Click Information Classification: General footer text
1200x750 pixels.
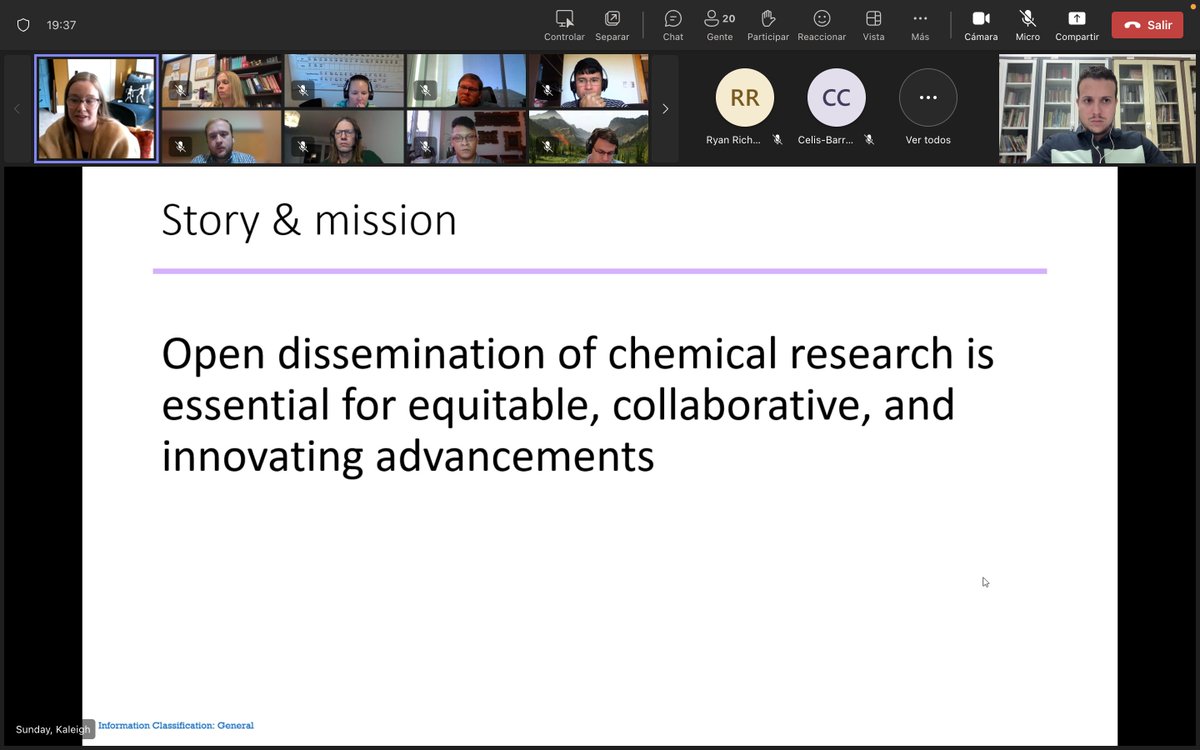176,726
